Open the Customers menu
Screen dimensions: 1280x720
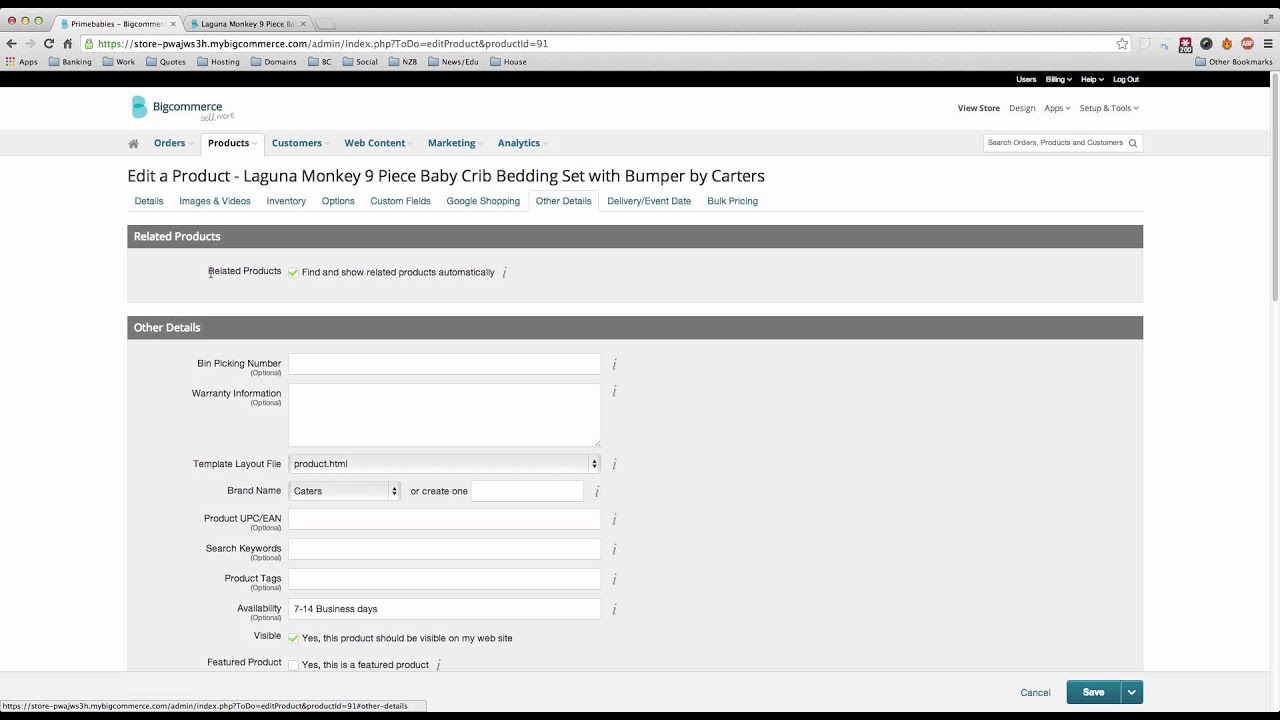[300, 143]
